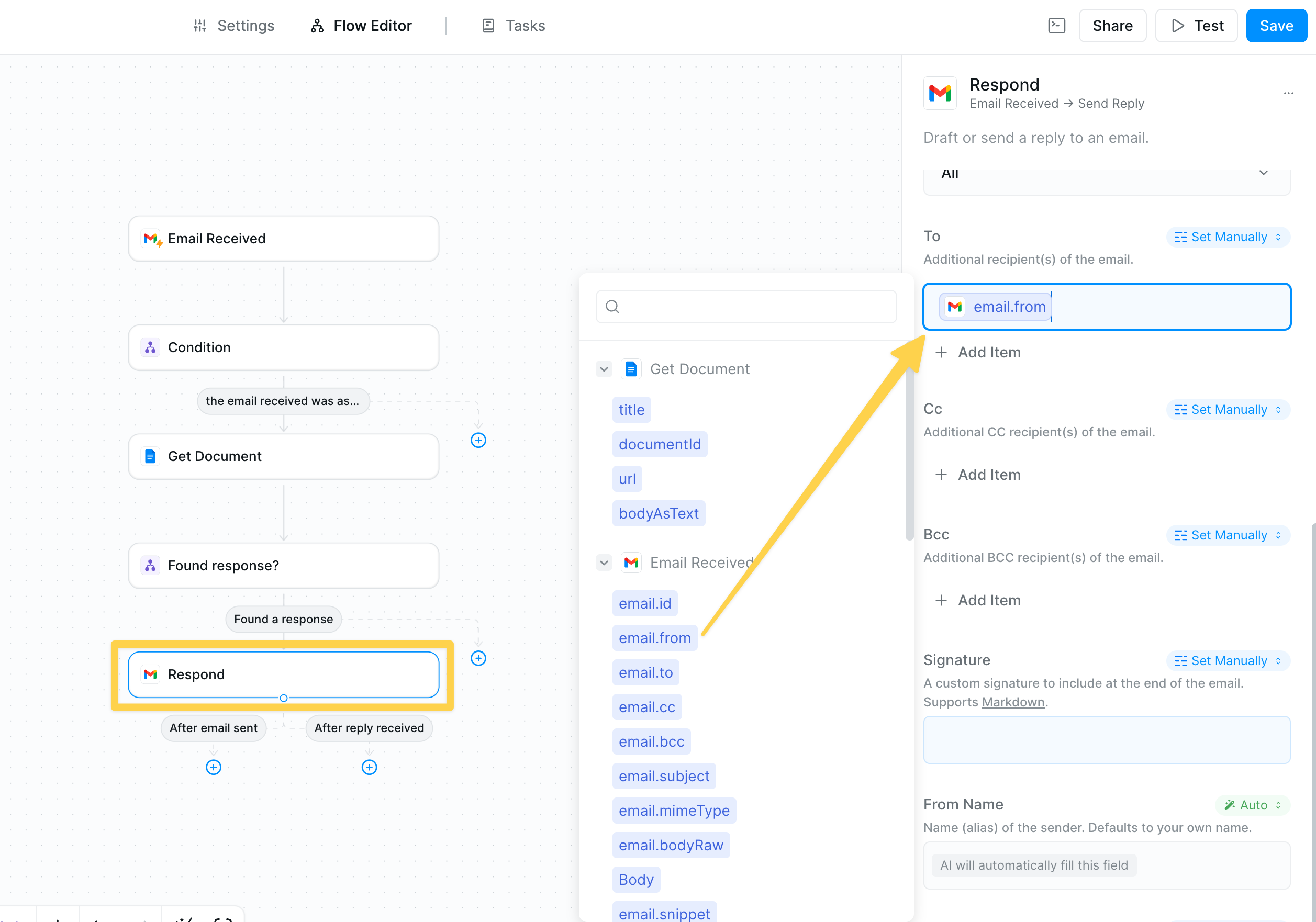Collapse the Email Received variable group
The height and width of the screenshot is (922, 1316).
pos(604,563)
